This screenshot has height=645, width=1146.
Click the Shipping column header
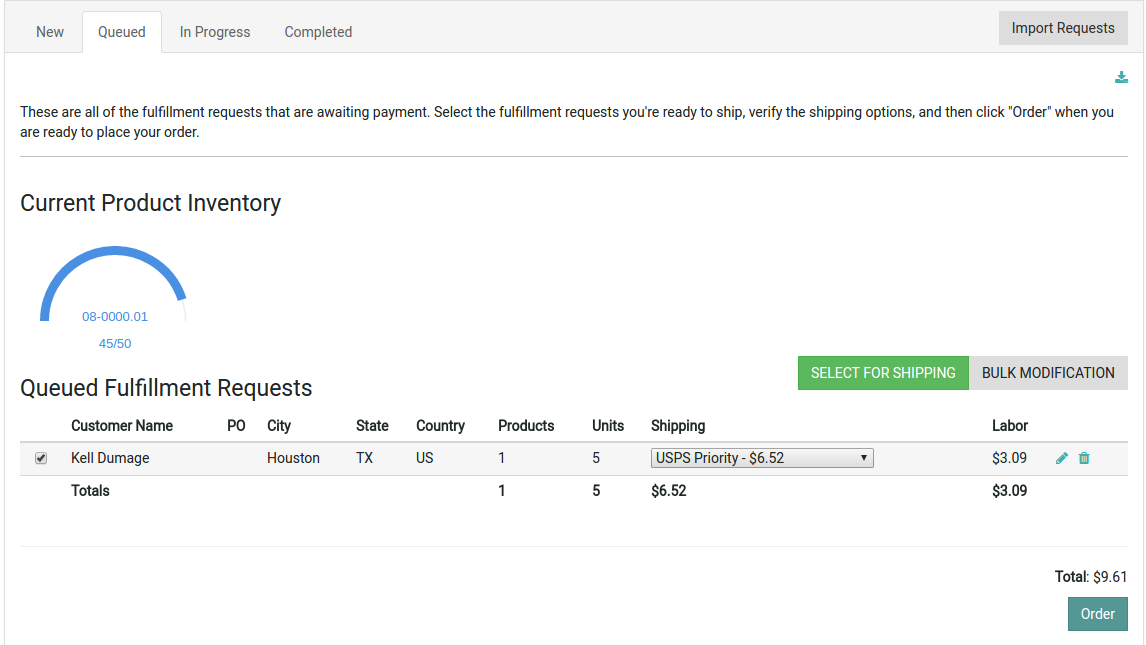click(x=678, y=425)
